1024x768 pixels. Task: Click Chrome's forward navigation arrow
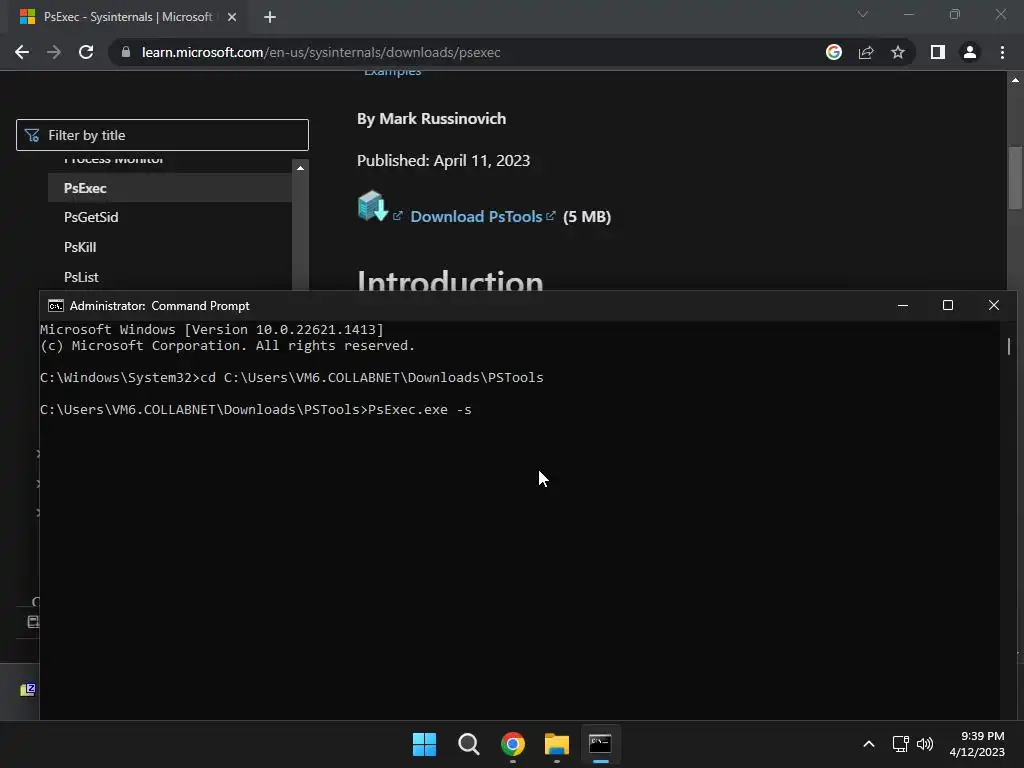click(54, 52)
